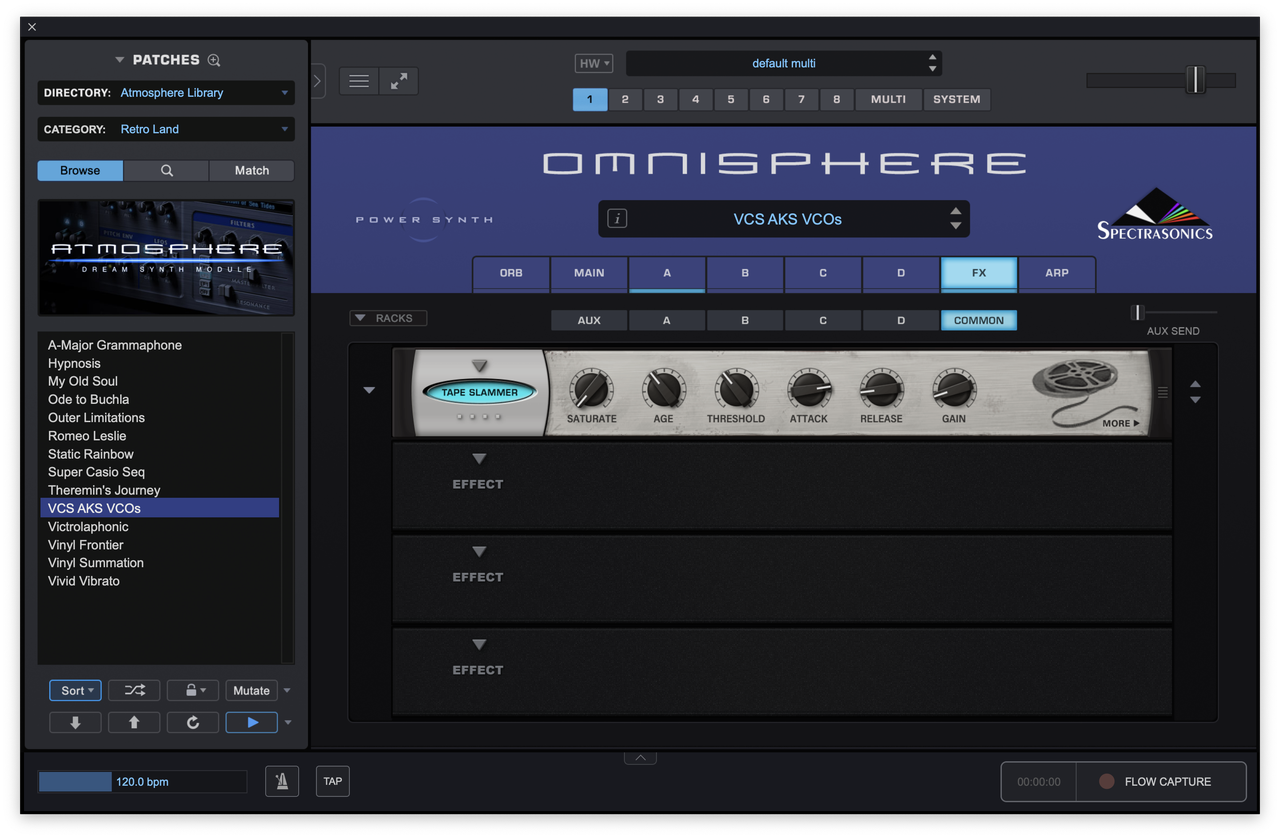Click the TAP tempo button
This screenshot has width=1280, height=838.
[333, 781]
